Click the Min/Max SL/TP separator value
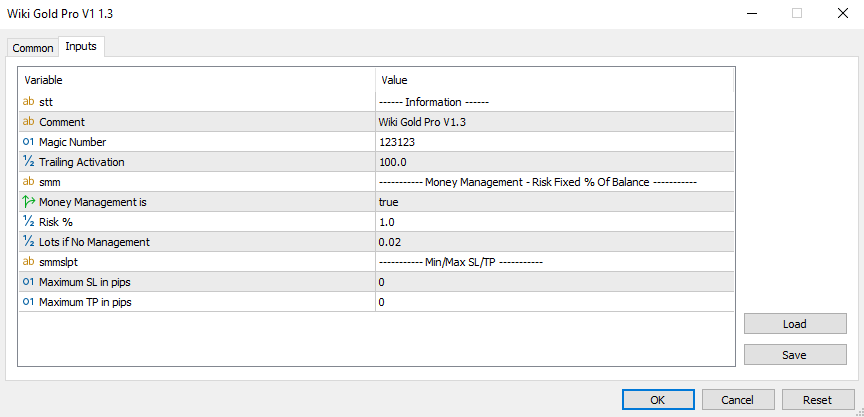Viewport: 864px width, 417px height. pos(461,262)
